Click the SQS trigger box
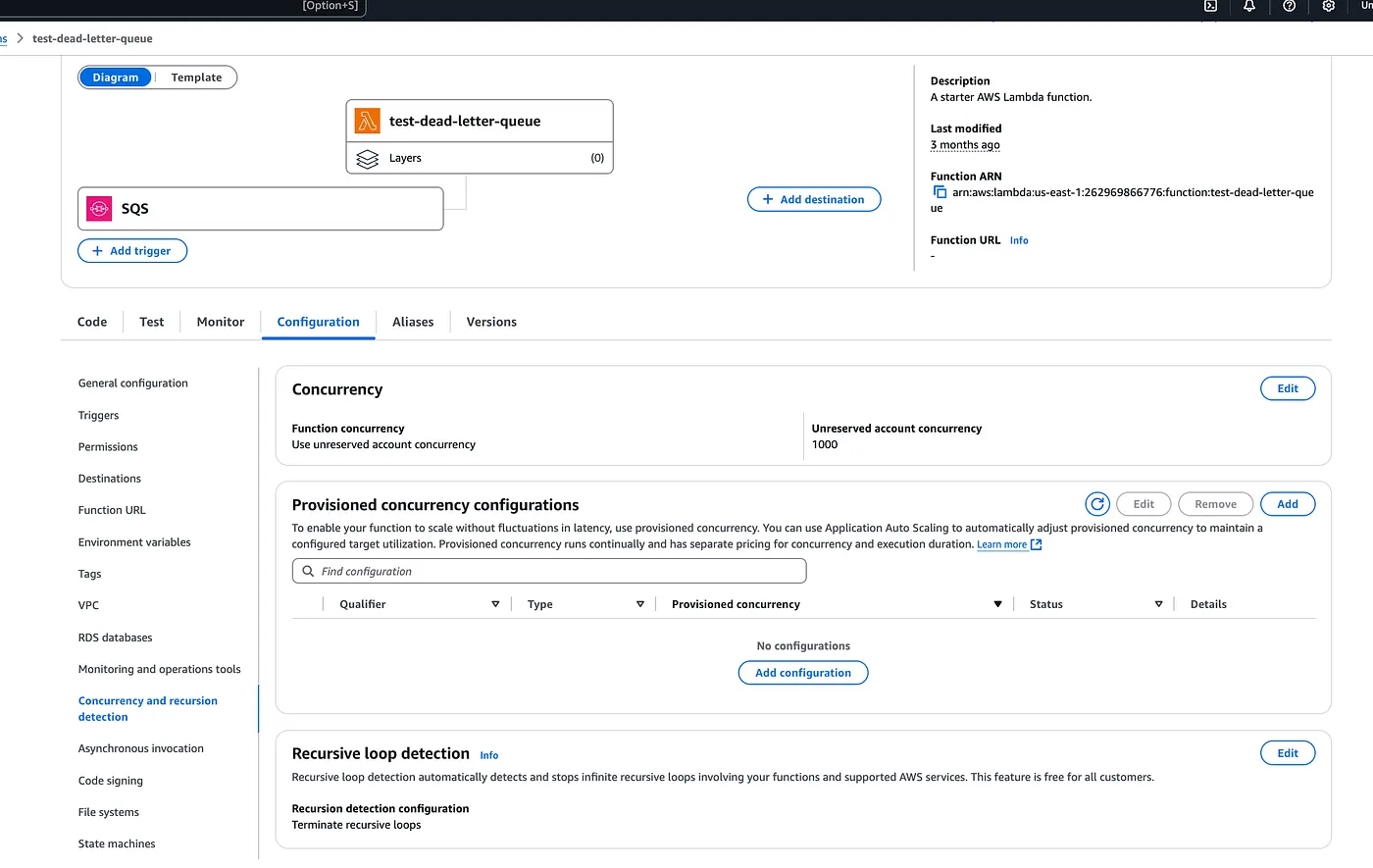The width and height of the screenshot is (1373, 868). (261, 209)
